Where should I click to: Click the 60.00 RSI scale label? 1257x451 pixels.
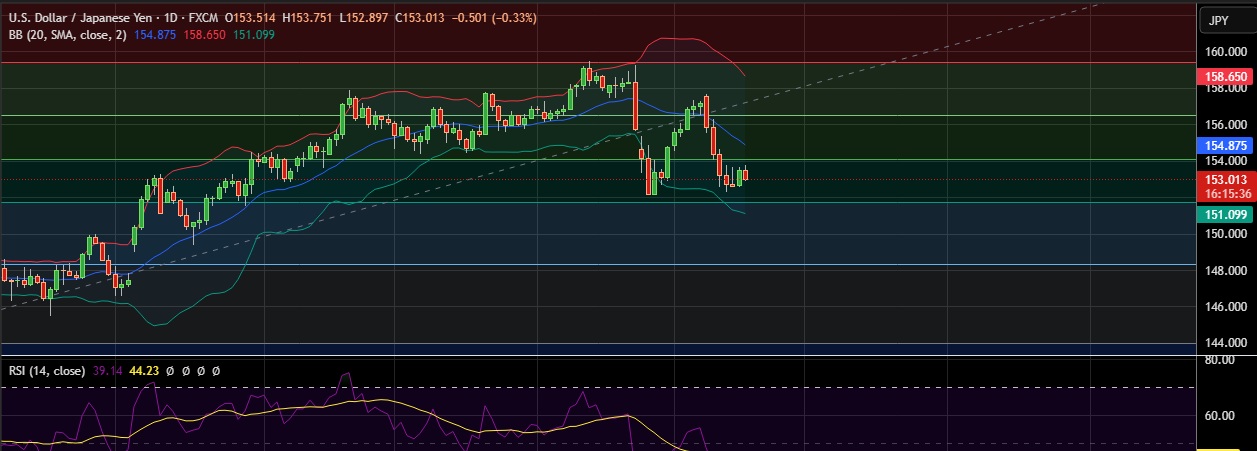point(1220,414)
